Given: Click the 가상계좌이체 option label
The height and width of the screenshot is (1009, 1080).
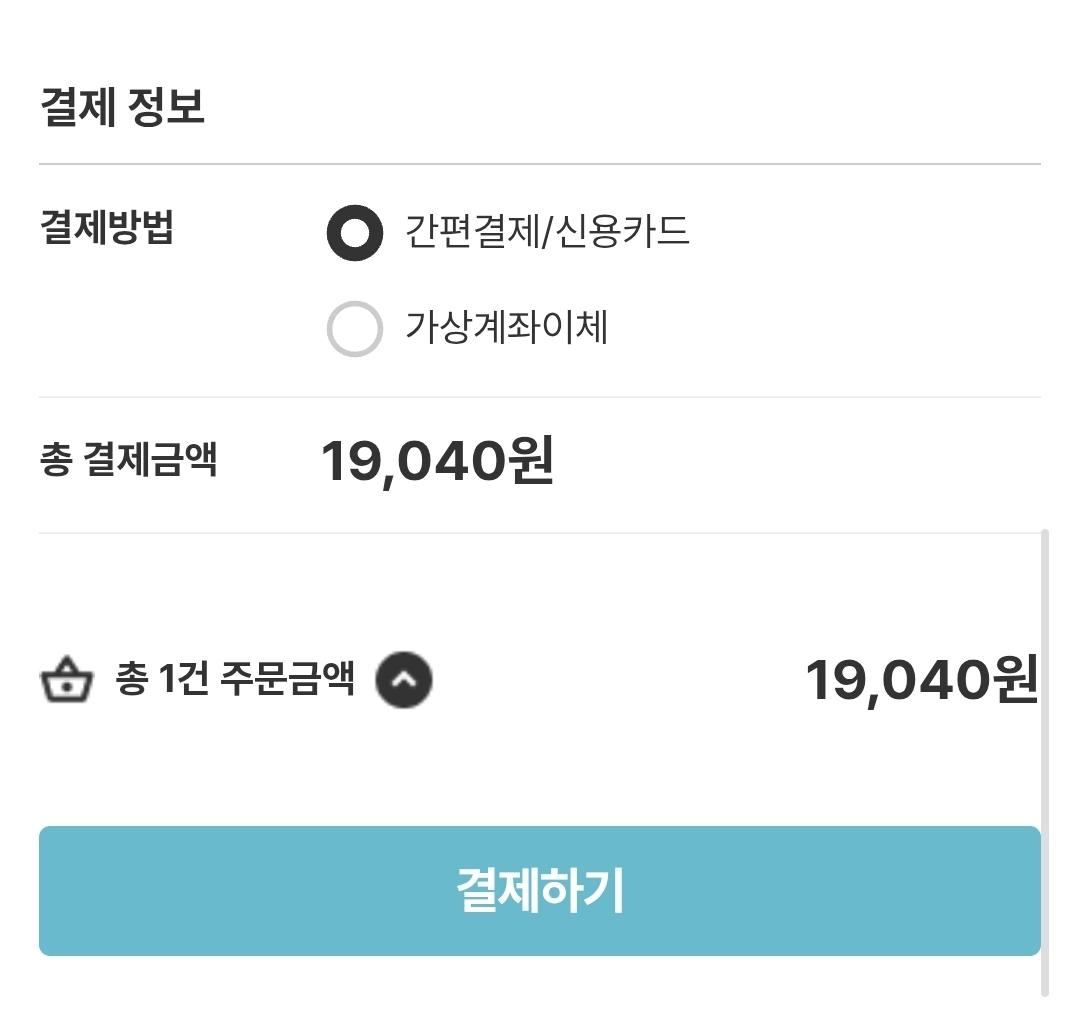Looking at the screenshot, I should tap(507, 328).
